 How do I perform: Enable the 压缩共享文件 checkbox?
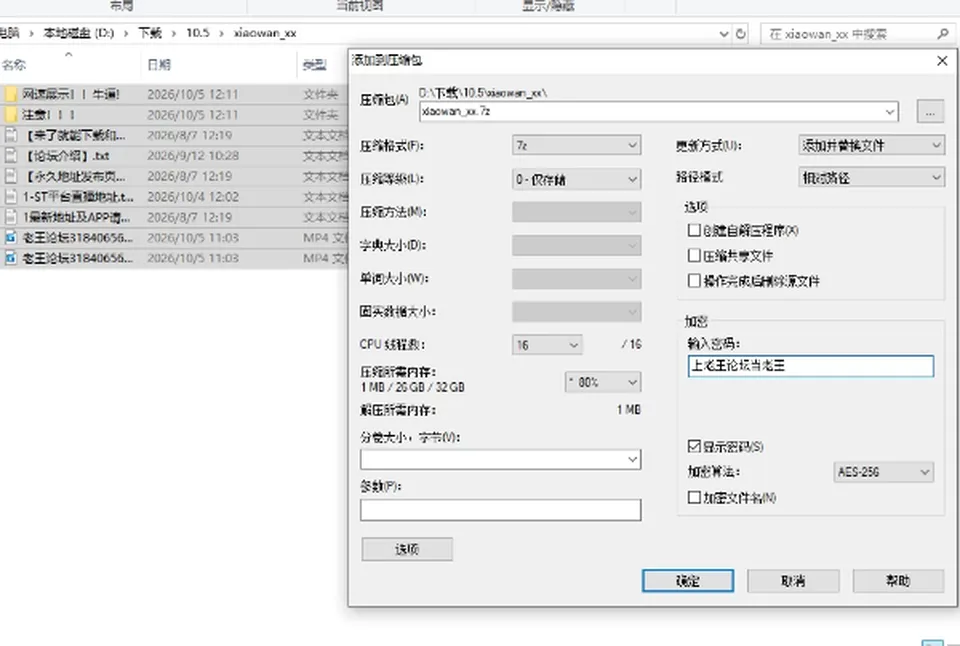coord(694,255)
